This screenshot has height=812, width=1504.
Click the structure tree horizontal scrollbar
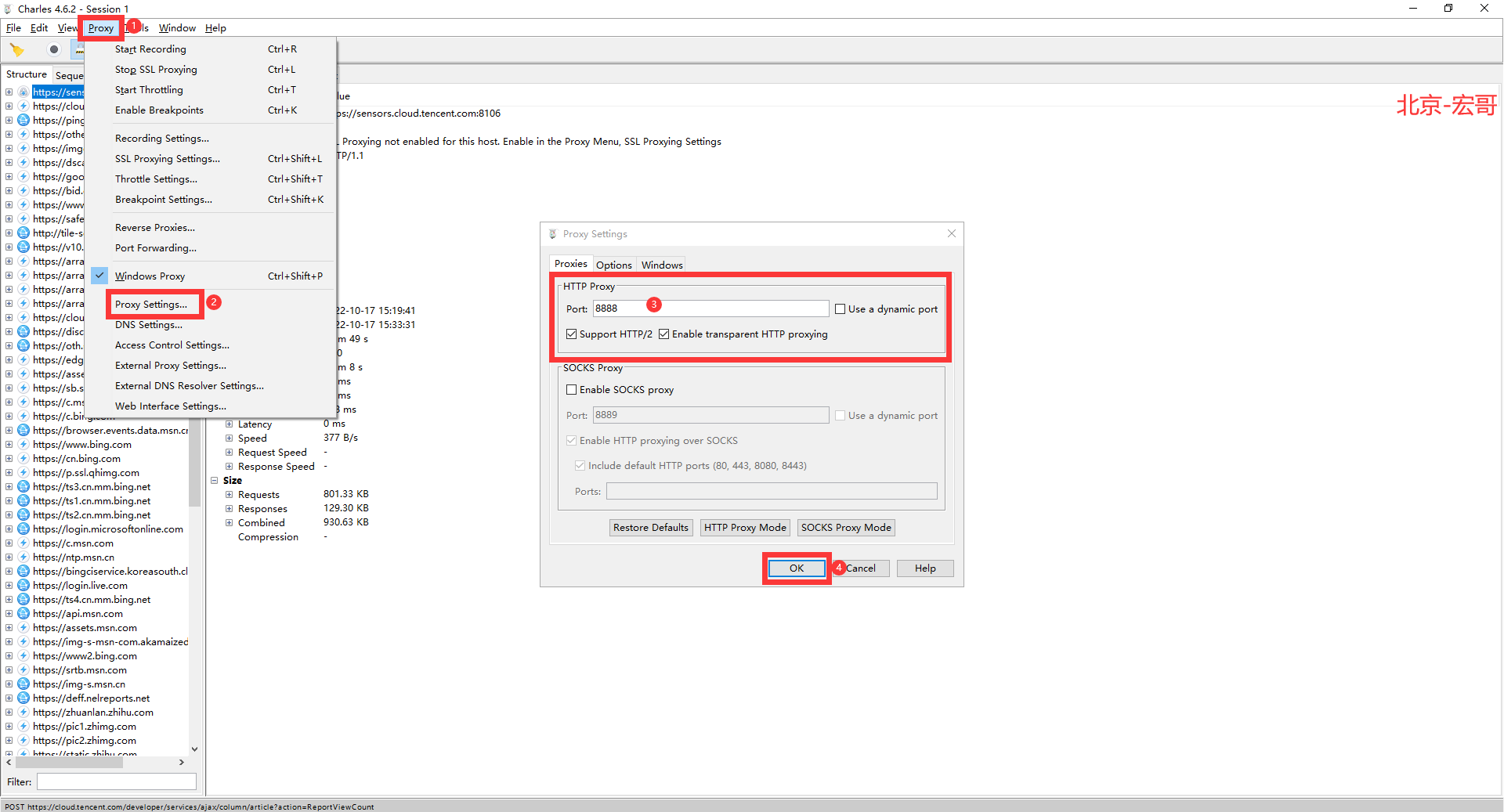coord(69,762)
